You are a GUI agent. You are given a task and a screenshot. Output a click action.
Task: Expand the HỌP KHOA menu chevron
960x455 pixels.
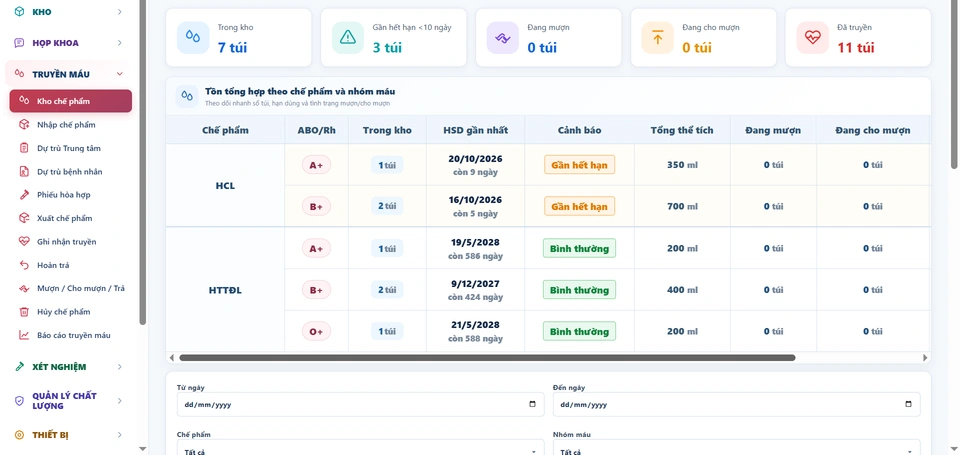(119, 43)
